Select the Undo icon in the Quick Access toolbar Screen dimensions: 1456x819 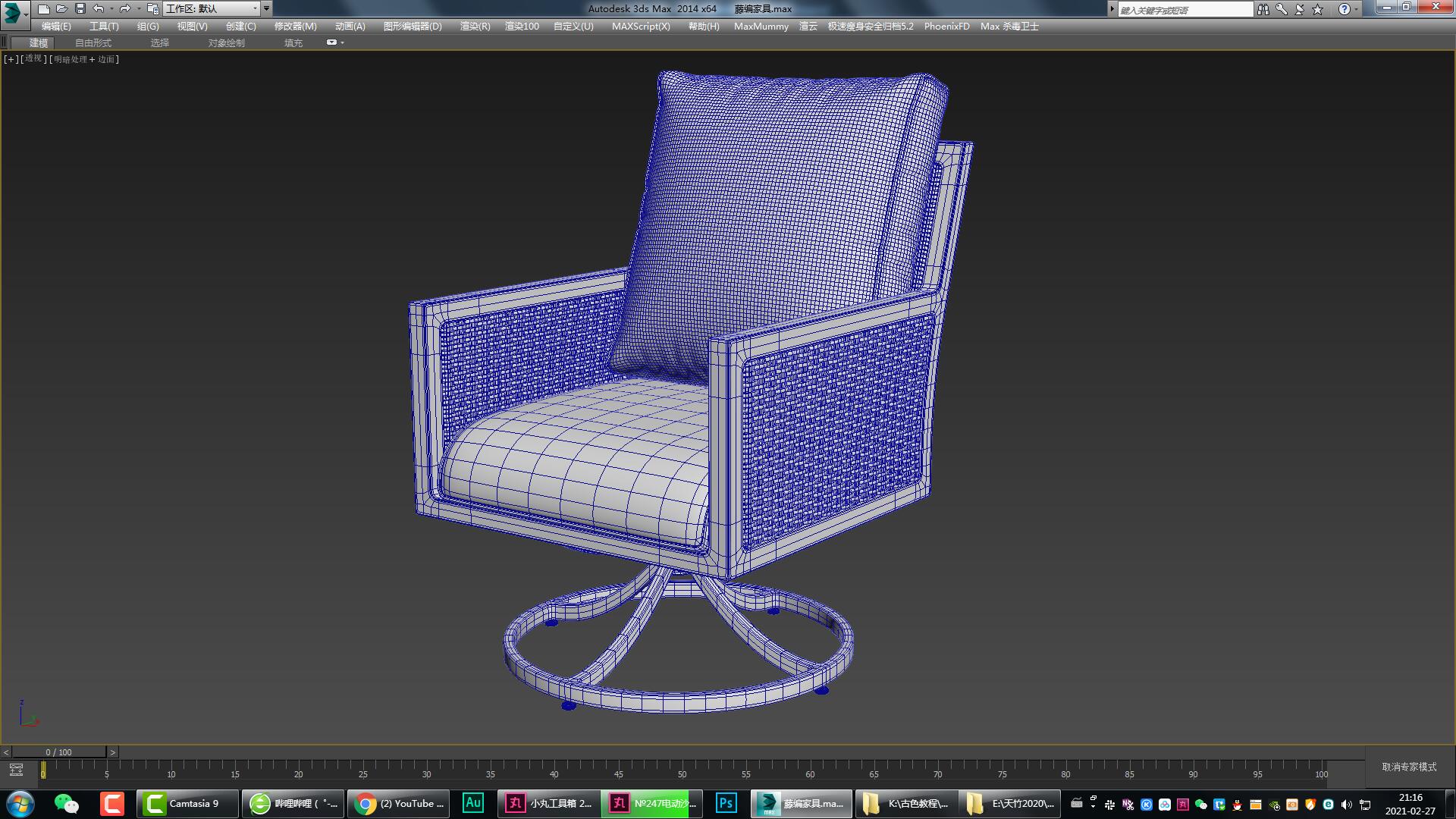coord(99,9)
